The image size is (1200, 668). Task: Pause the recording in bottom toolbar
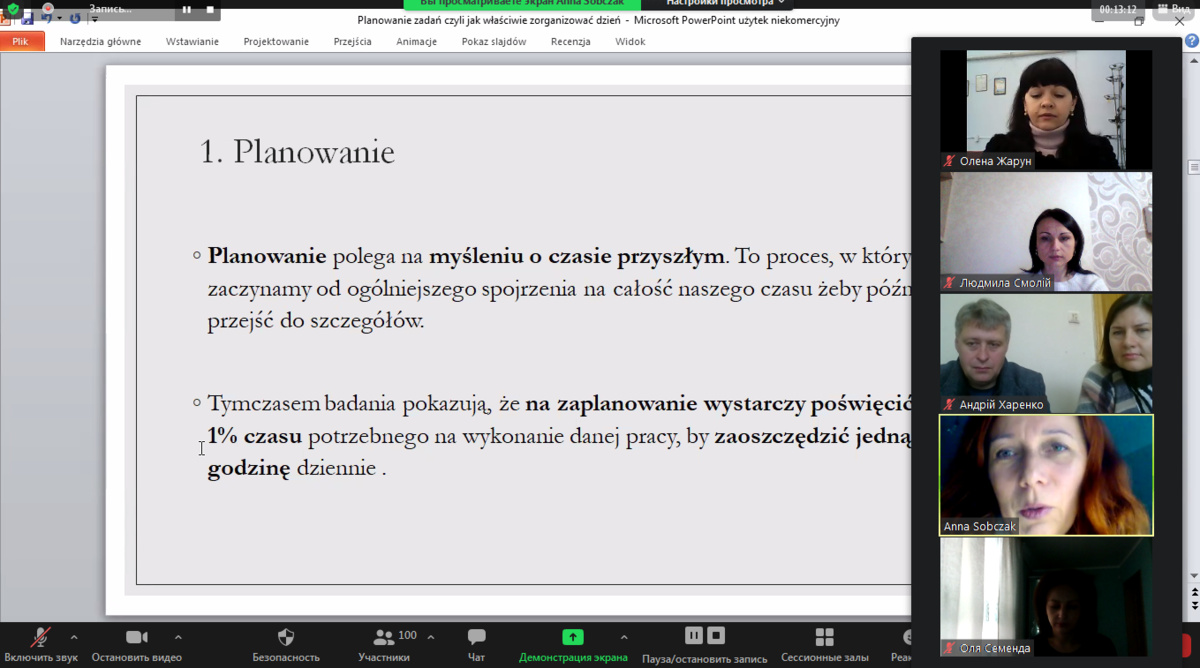tap(694, 635)
